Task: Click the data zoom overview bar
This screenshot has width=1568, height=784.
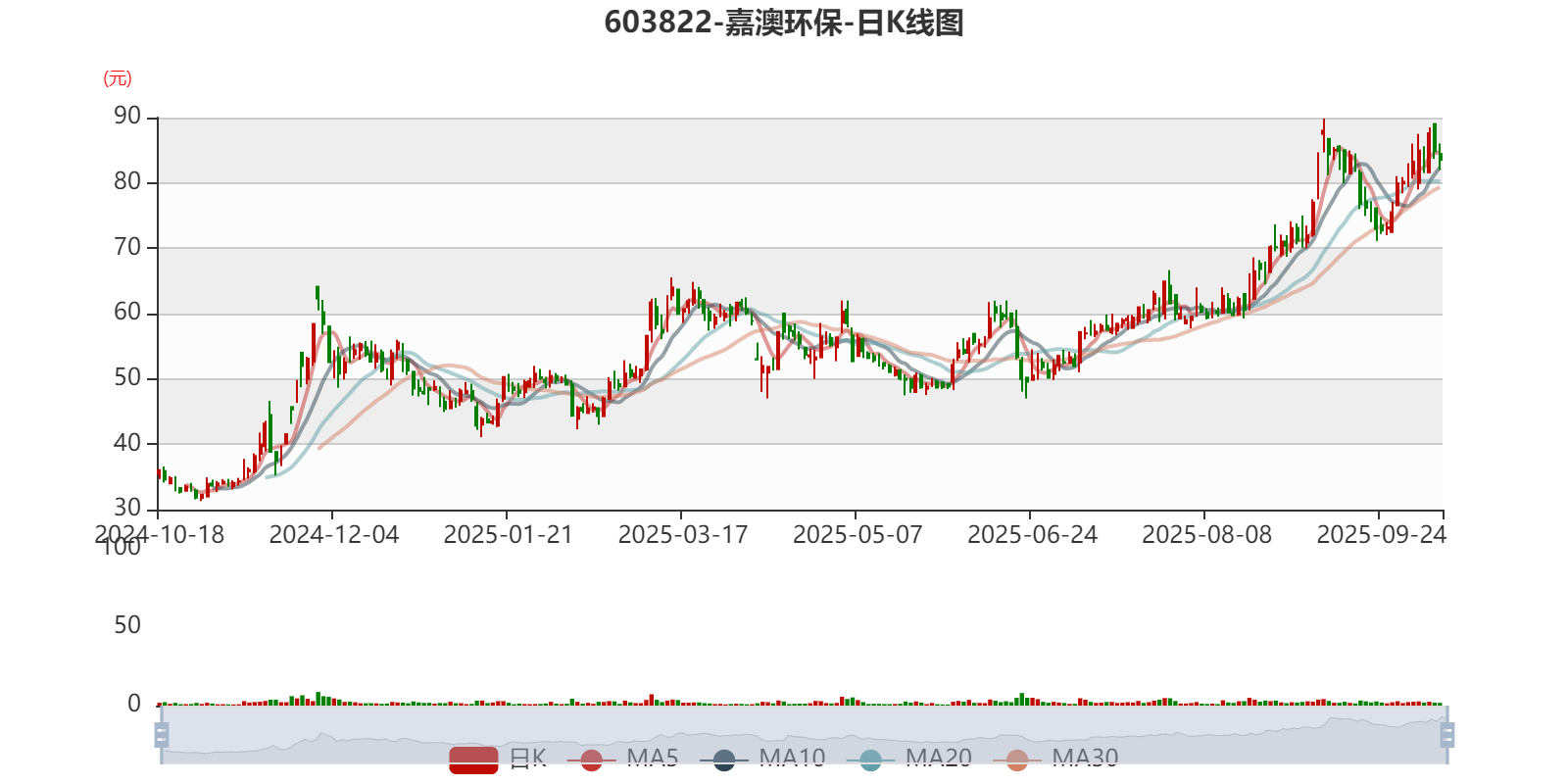Action: click(804, 735)
